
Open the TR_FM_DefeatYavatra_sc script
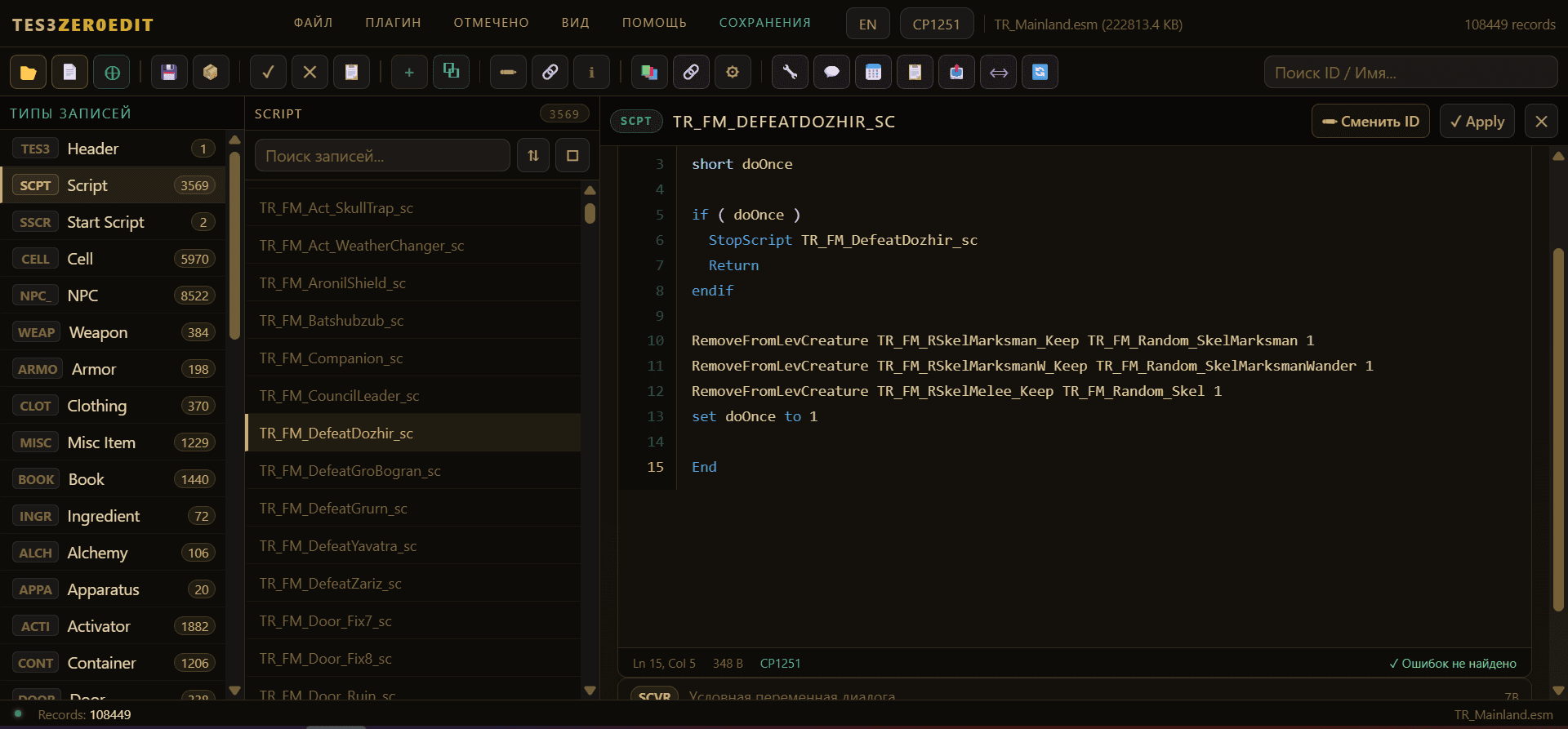click(413, 546)
